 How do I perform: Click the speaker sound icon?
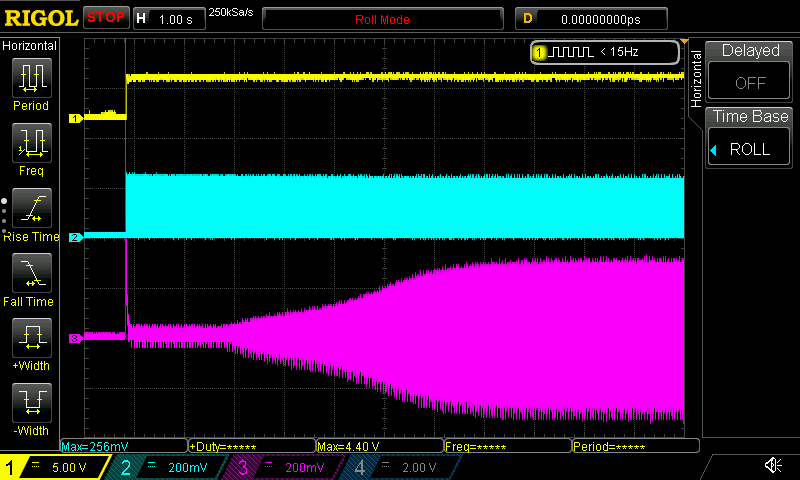[773, 466]
